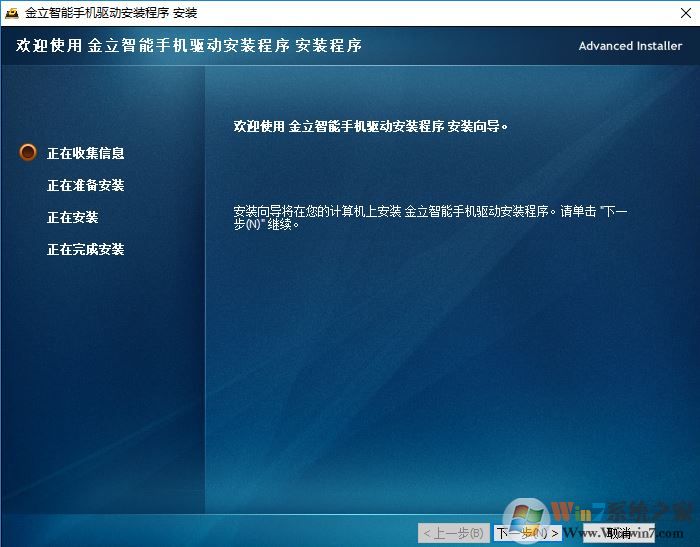Select the 正在收集信息 step label
Viewport: 700px width, 547px height.
86,153
